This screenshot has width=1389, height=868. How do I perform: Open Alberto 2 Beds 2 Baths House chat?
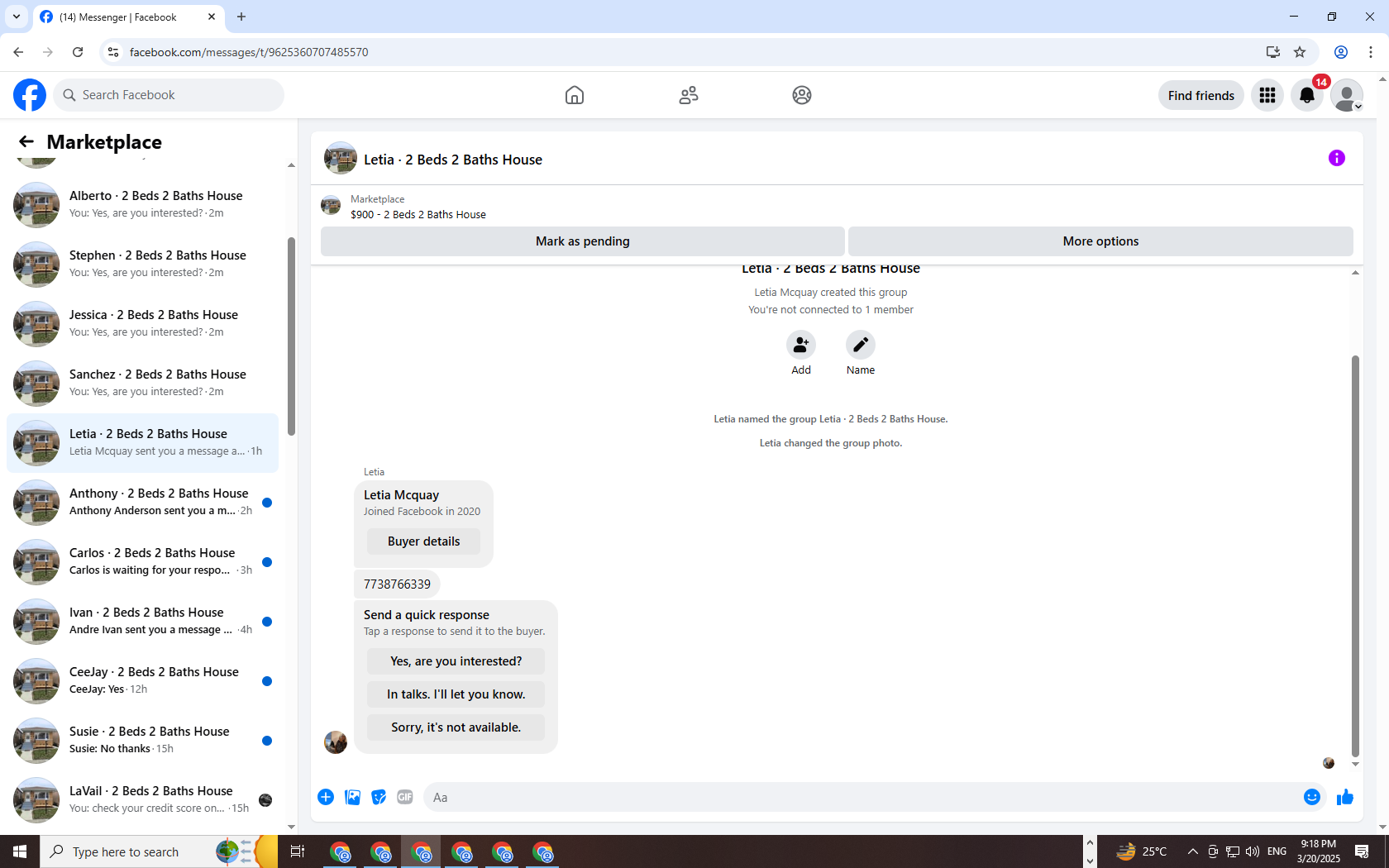point(142,204)
